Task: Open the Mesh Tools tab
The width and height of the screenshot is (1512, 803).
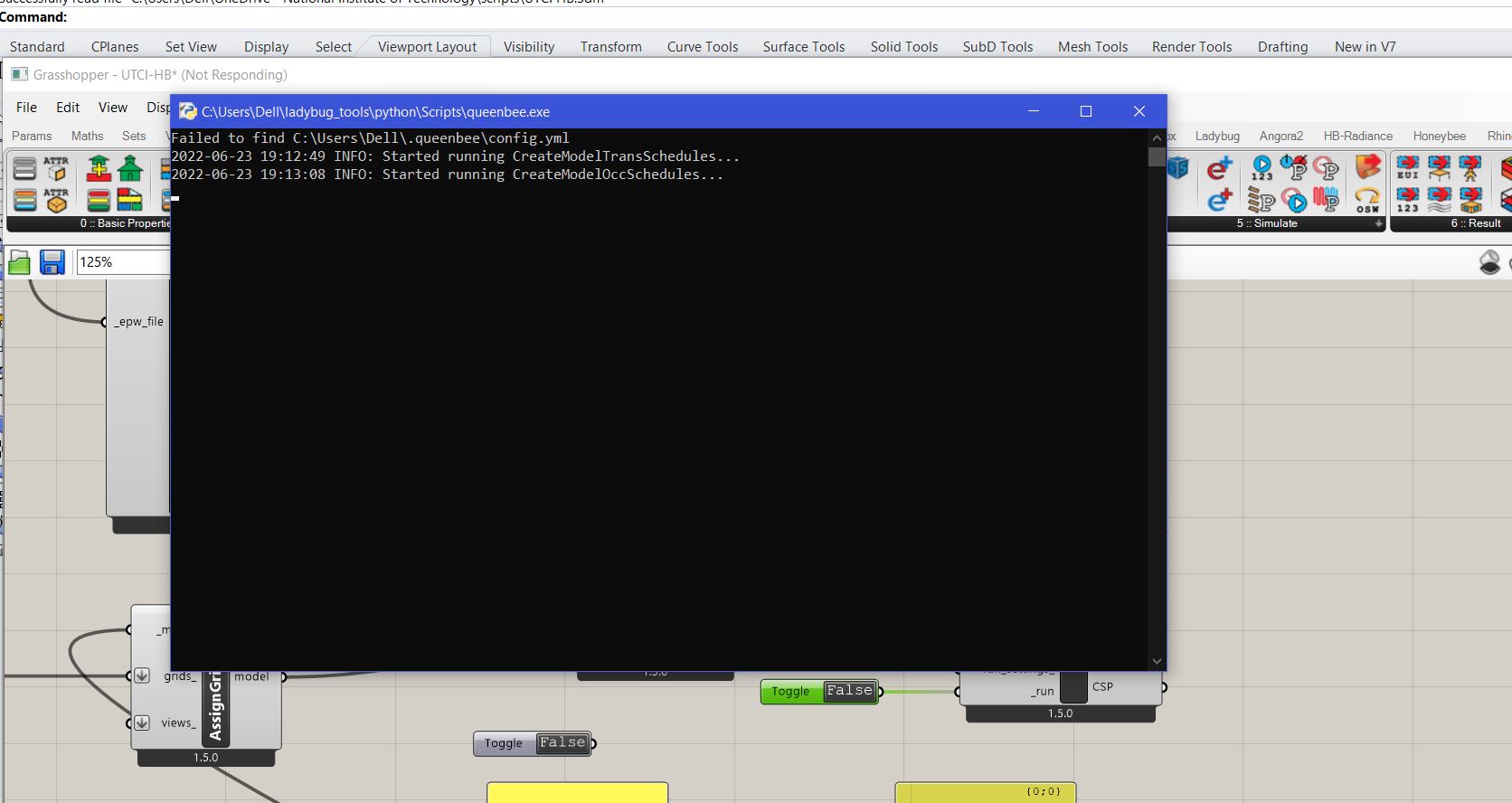Action: coord(1092,47)
